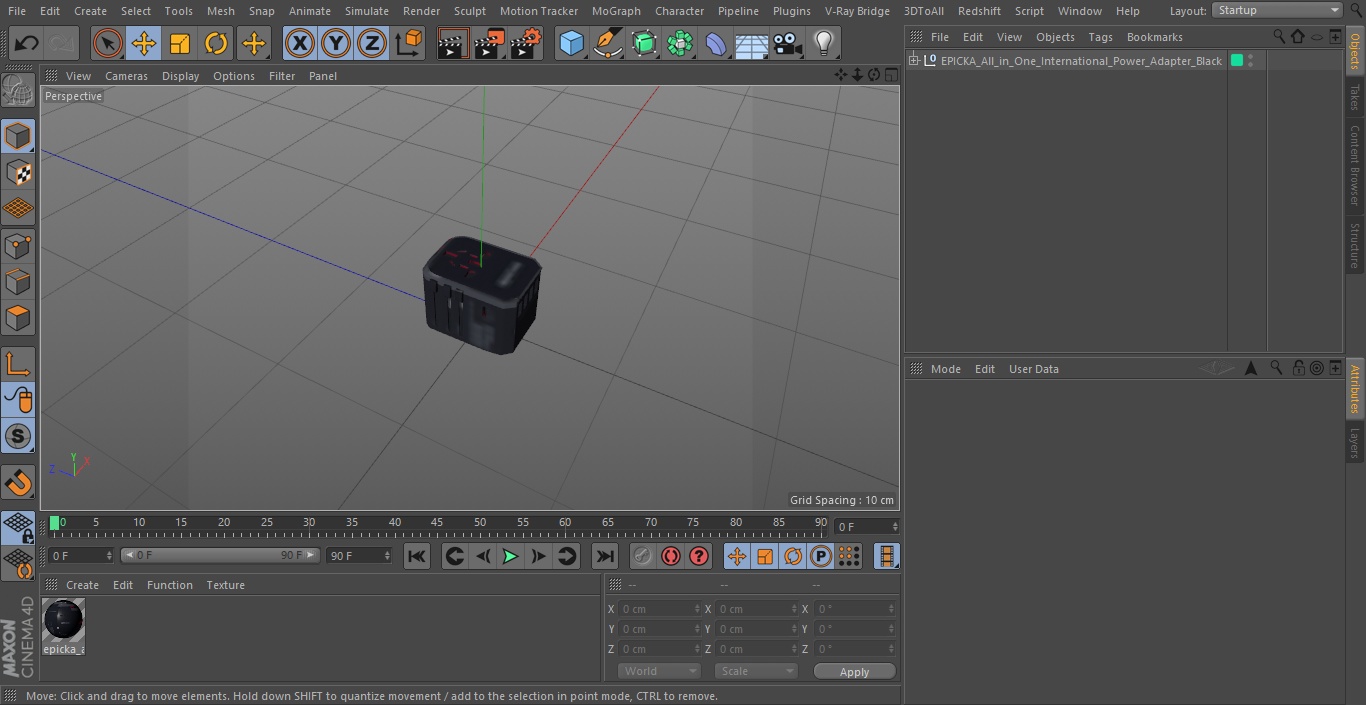Screen dimensions: 1366x705
Task: Activate the Move tool
Action: [x=144, y=43]
